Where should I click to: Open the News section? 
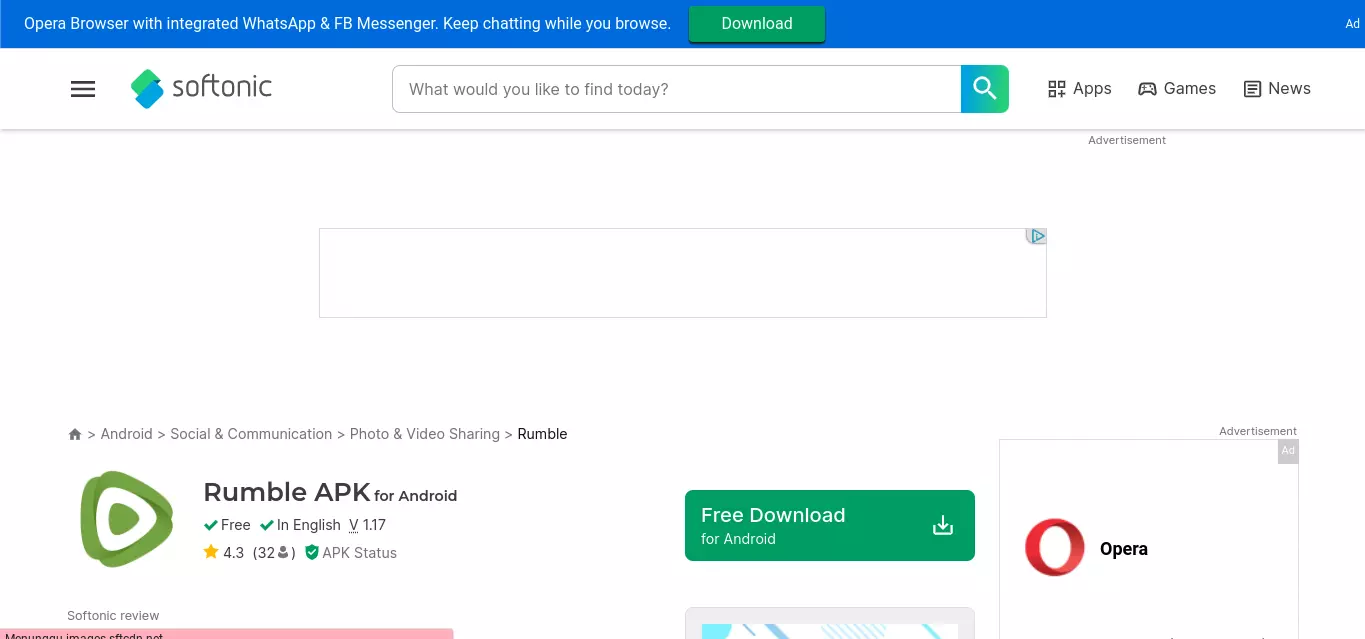click(1277, 89)
